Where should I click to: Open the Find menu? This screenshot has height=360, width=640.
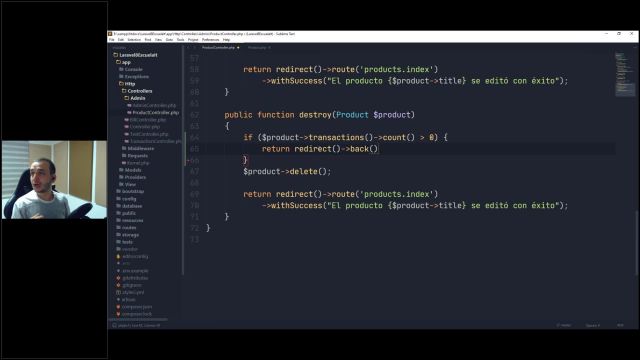pyautogui.click(x=148, y=40)
